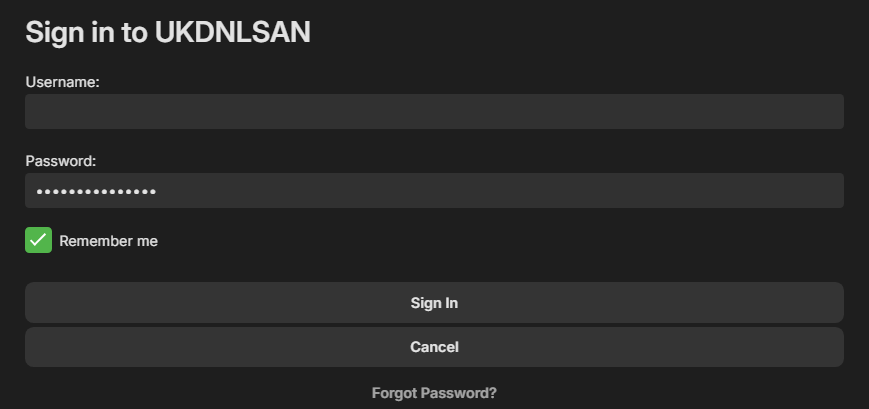Cancel the sign-in dialog
The width and height of the screenshot is (869, 409).
click(x=434, y=347)
